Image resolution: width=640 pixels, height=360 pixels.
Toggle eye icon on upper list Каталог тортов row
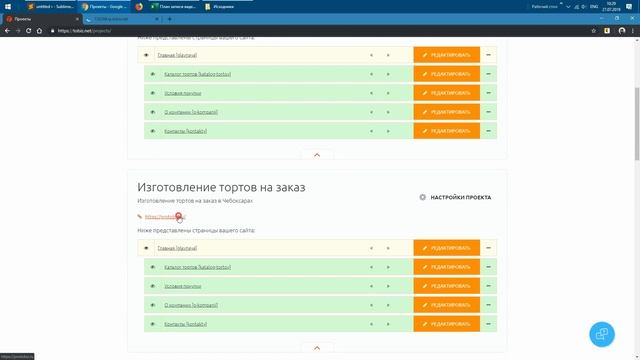[153, 74]
